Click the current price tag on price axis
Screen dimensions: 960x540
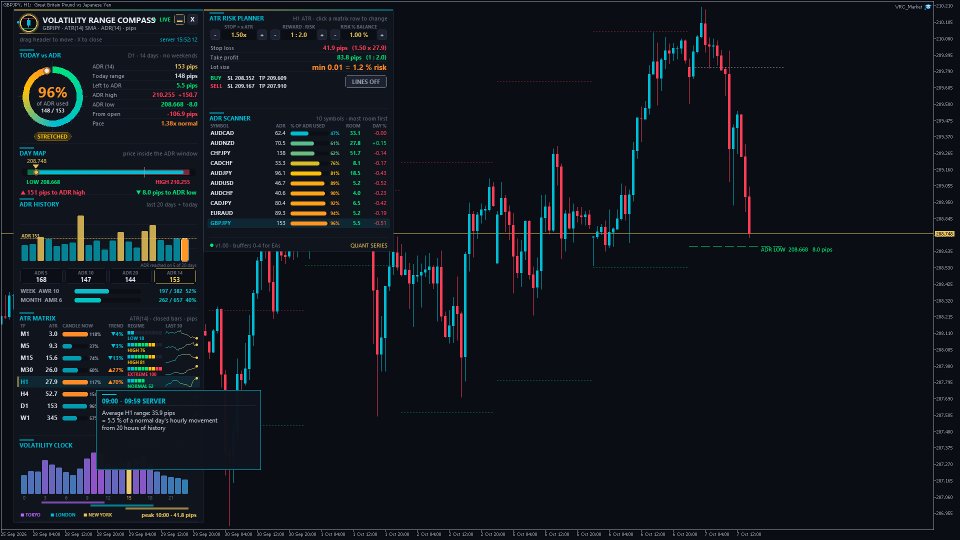pos(944,234)
